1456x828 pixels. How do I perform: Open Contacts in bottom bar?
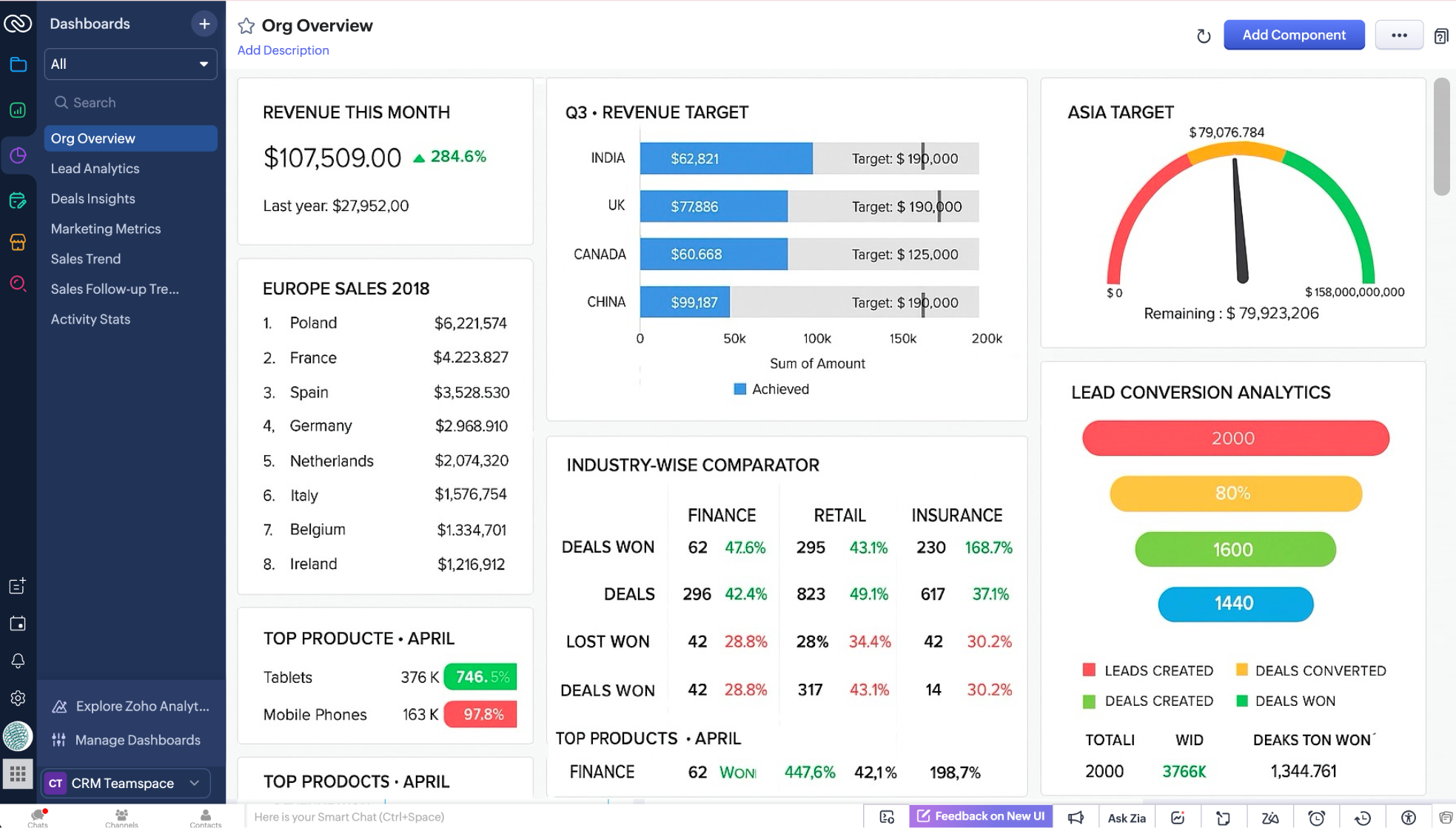coord(205,818)
